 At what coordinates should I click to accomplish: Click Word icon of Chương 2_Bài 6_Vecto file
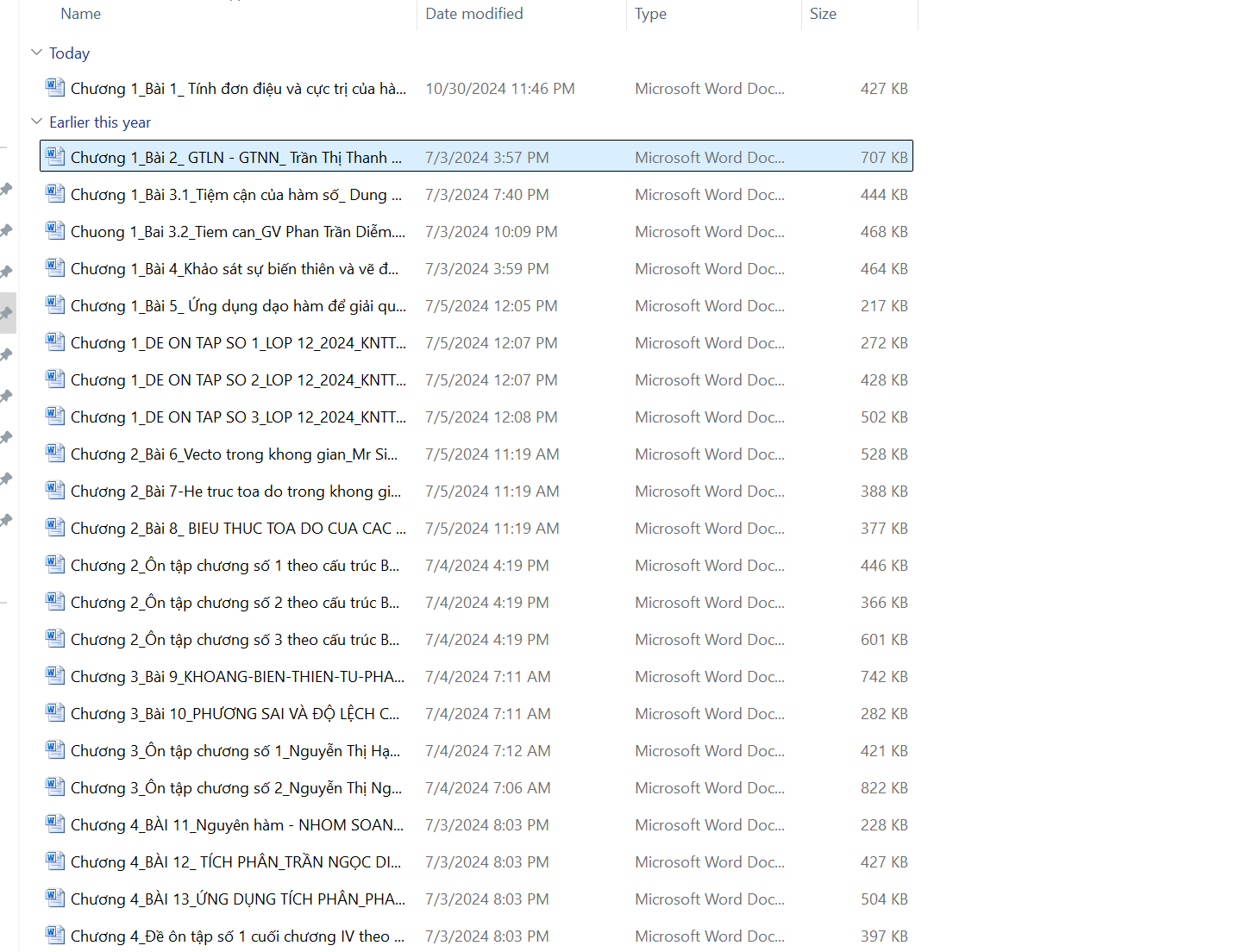point(55,453)
